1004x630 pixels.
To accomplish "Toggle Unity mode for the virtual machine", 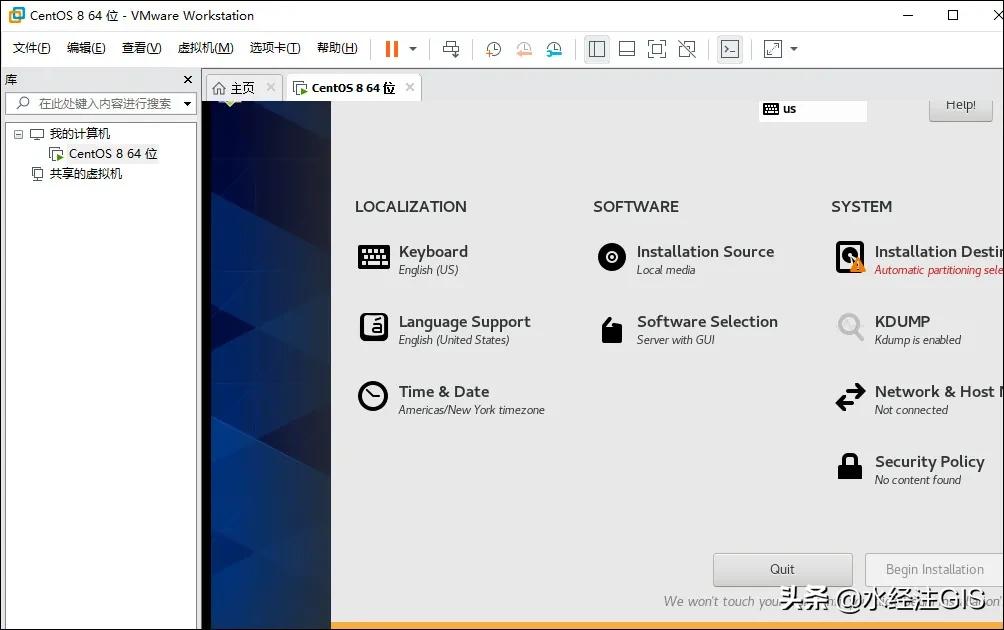I will pos(688,48).
